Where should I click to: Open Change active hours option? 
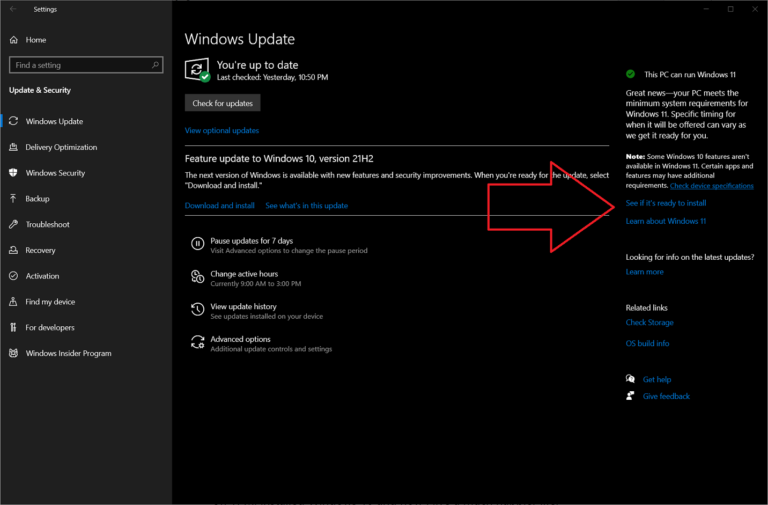pyautogui.click(x=244, y=274)
